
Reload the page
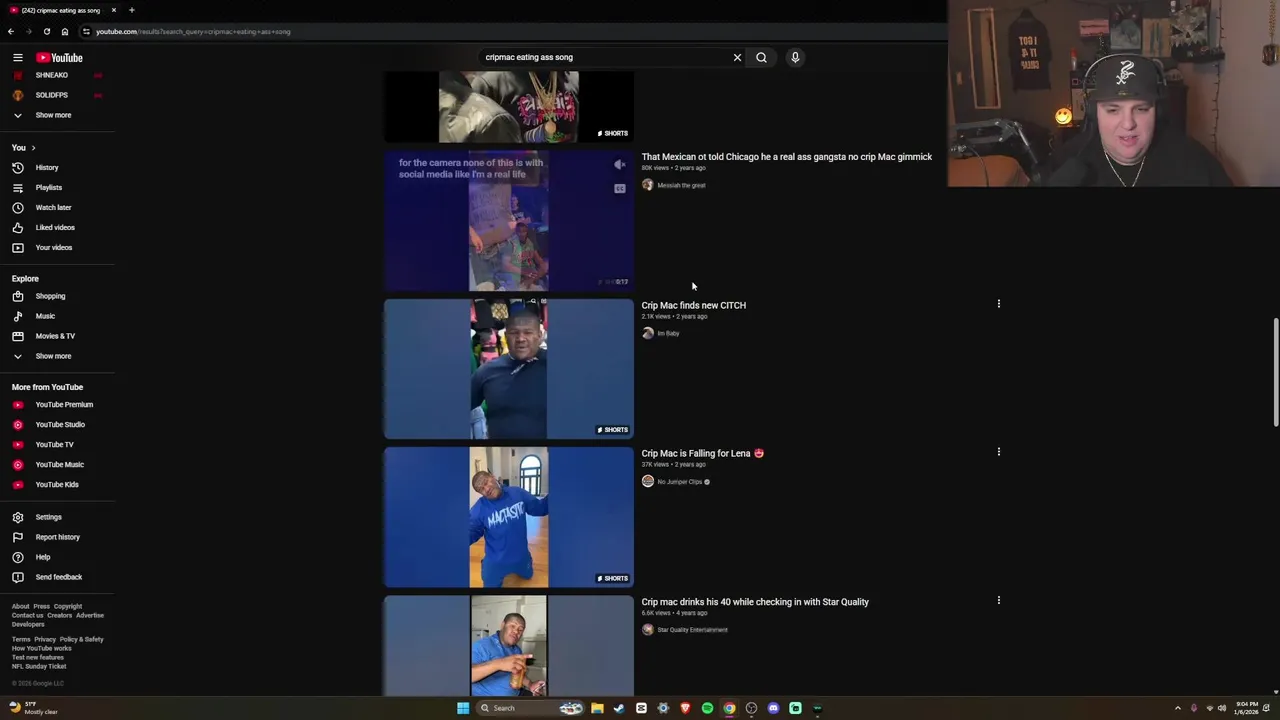tap(46, 31)
